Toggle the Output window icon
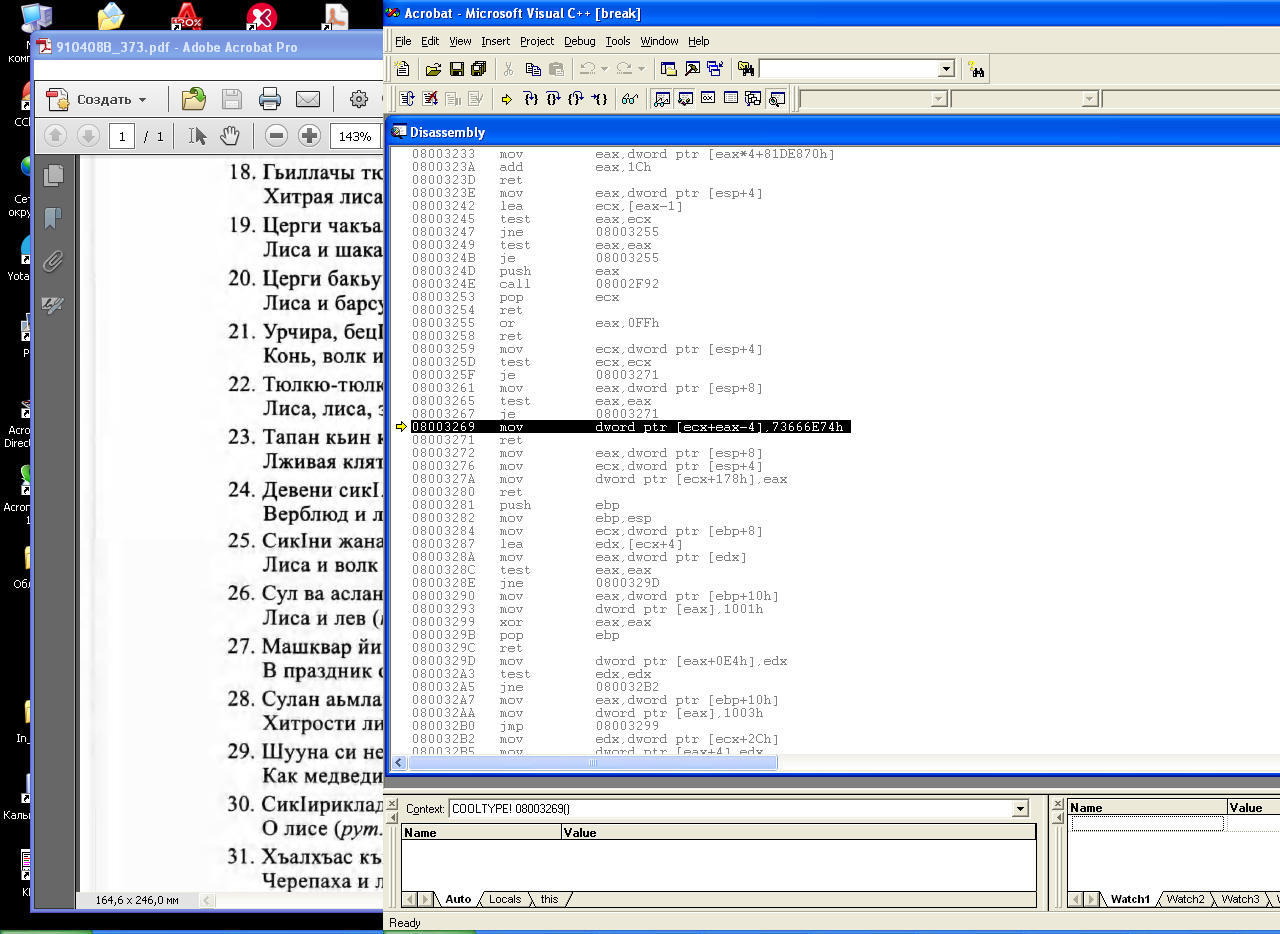 pyautogui.click(x=692, y=69)
